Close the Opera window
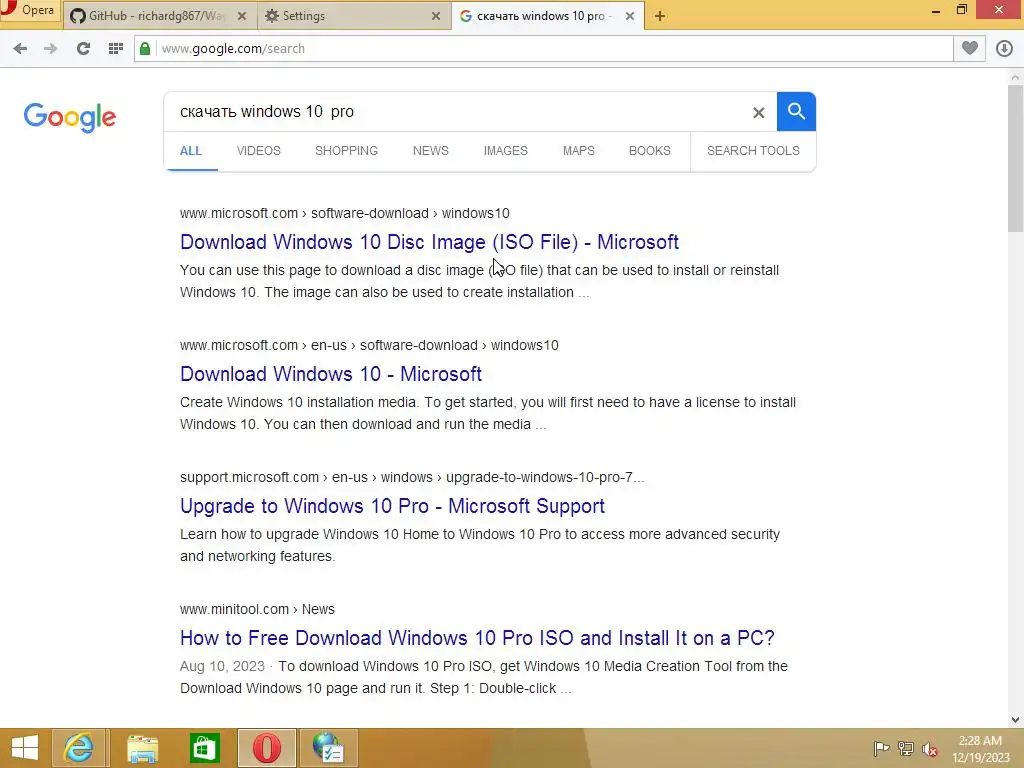 click(999, 9)
